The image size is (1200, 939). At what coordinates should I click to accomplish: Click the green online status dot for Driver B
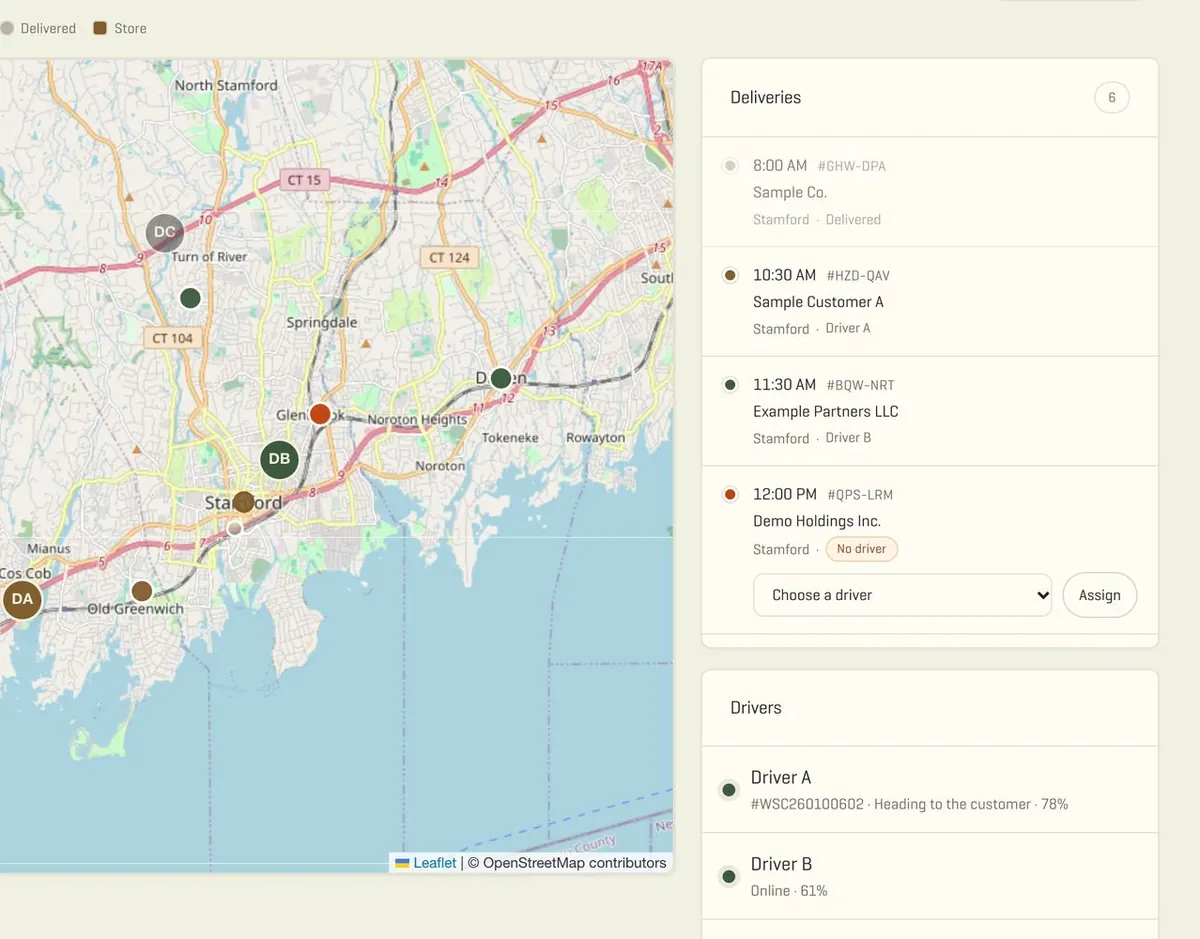click(729, 877)
